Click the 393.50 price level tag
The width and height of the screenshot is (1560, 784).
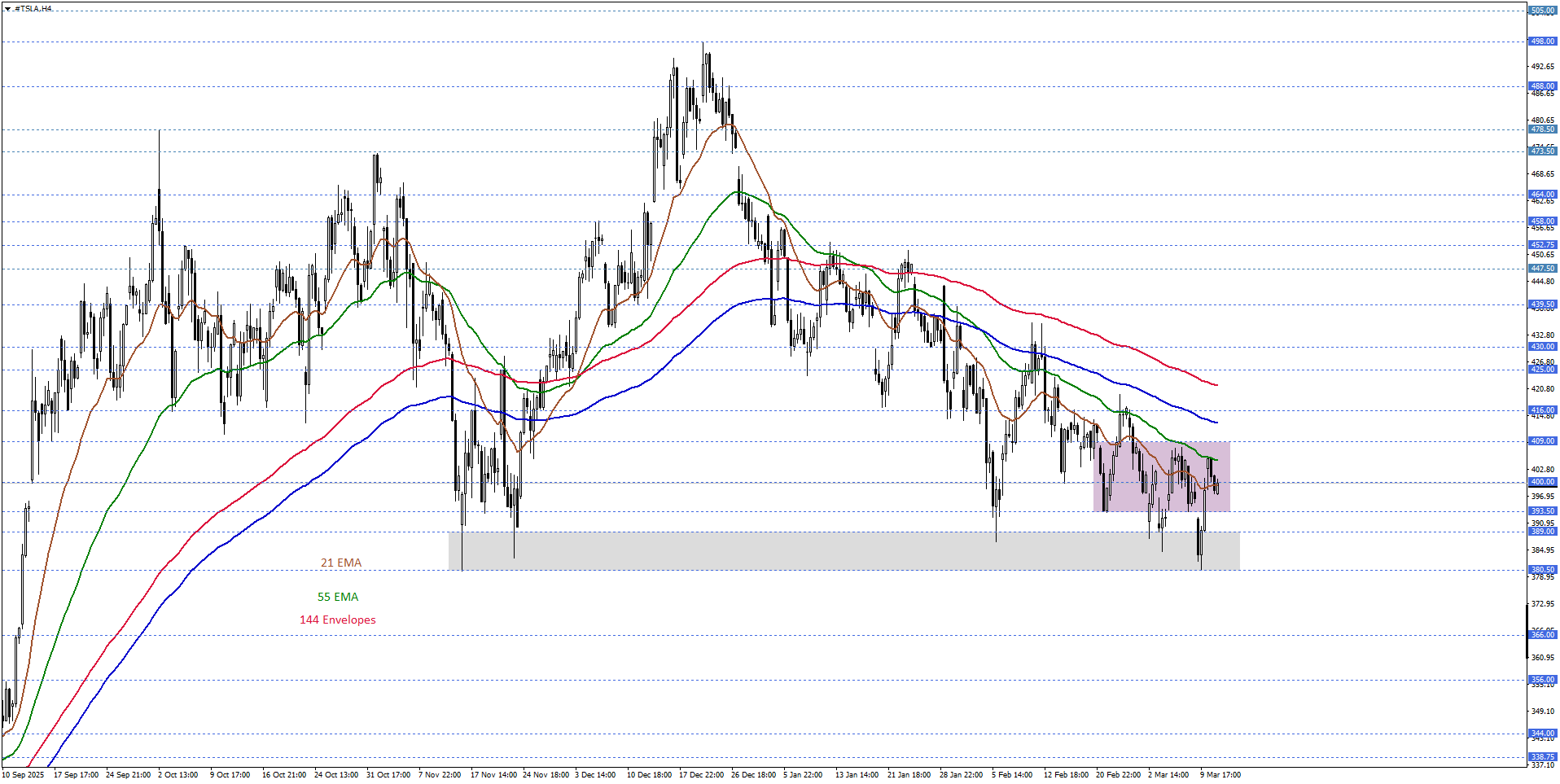pos(1542,511)
